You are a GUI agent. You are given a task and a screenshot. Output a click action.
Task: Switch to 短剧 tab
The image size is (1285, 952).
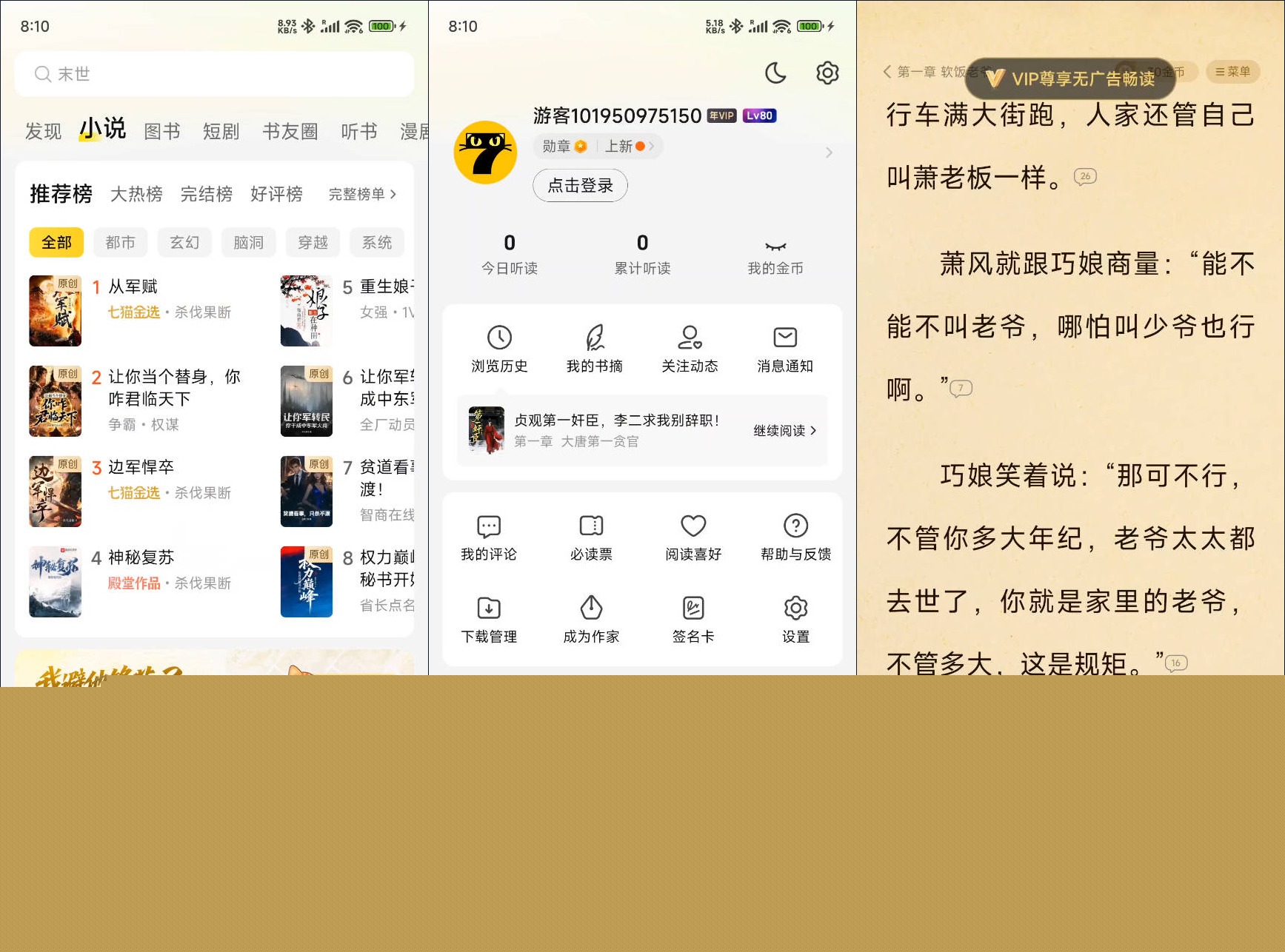click(x=221, y=132)
